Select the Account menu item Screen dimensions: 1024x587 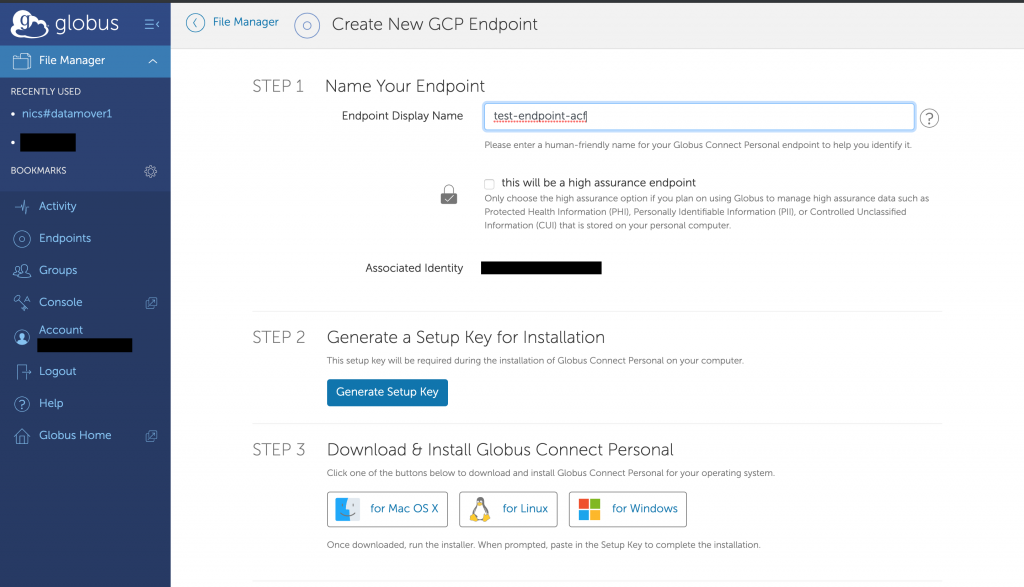click(61, 330)
